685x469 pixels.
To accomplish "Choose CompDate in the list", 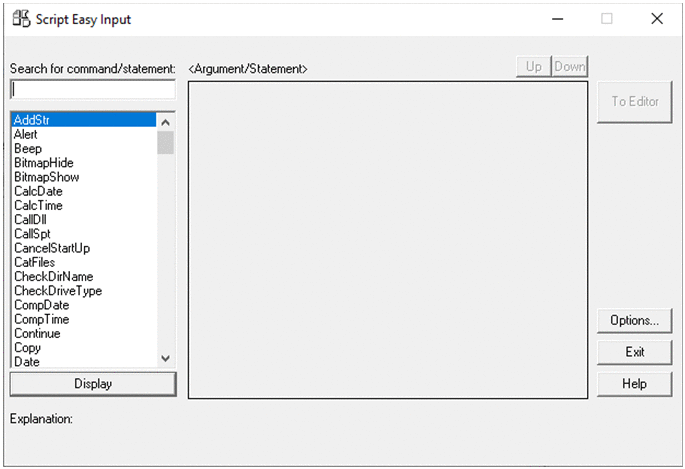I will (83, 305).
